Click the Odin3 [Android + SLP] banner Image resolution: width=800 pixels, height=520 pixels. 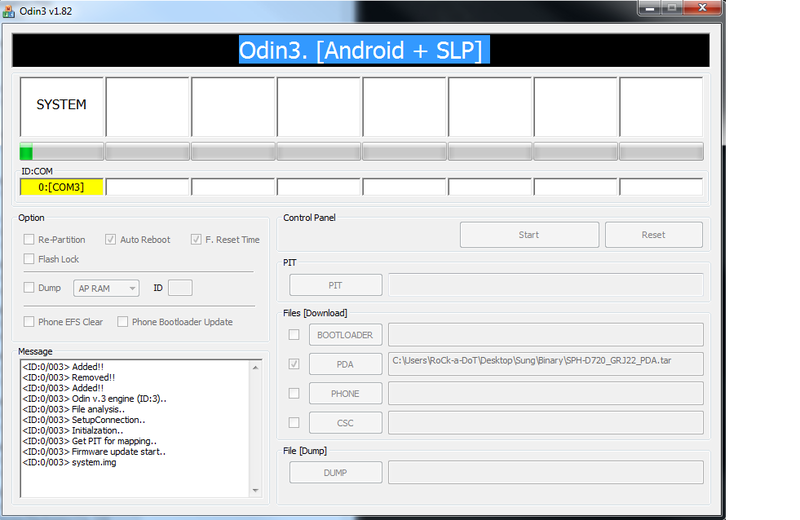(361, 50)
